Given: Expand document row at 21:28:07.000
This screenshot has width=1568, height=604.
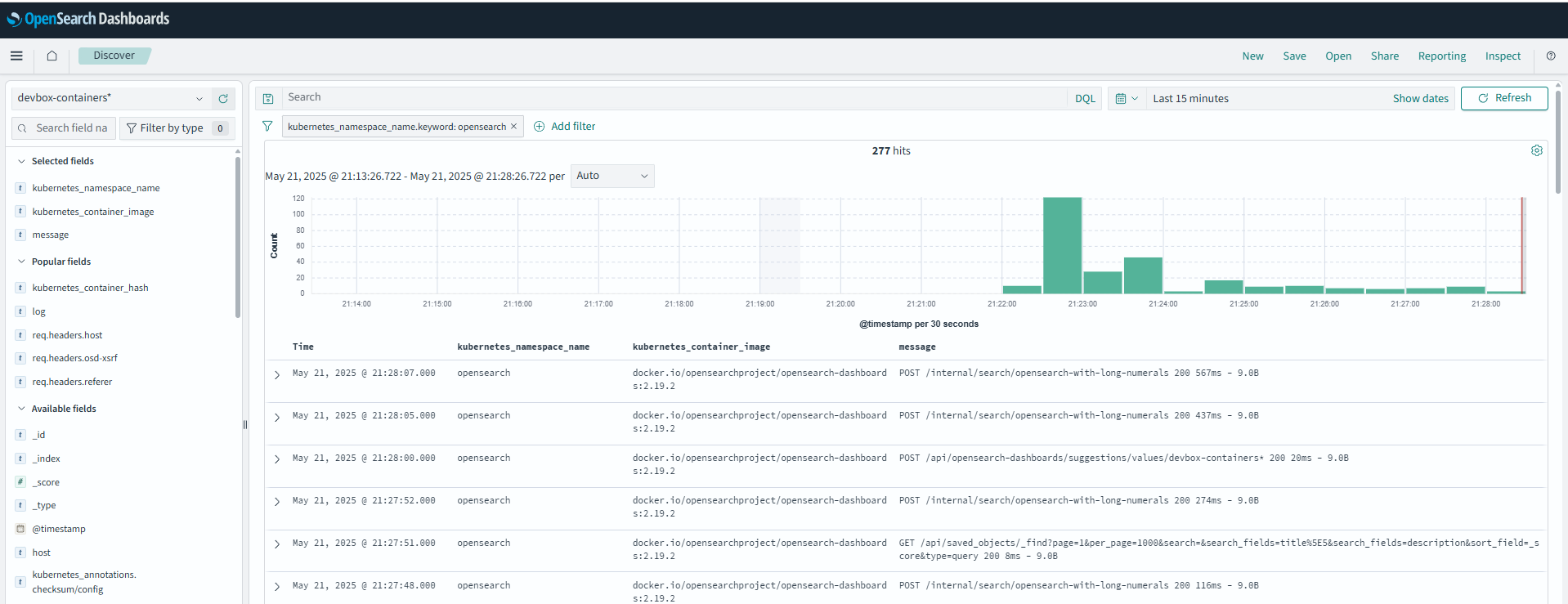Looking at the screenshot, I should (277, 375).
